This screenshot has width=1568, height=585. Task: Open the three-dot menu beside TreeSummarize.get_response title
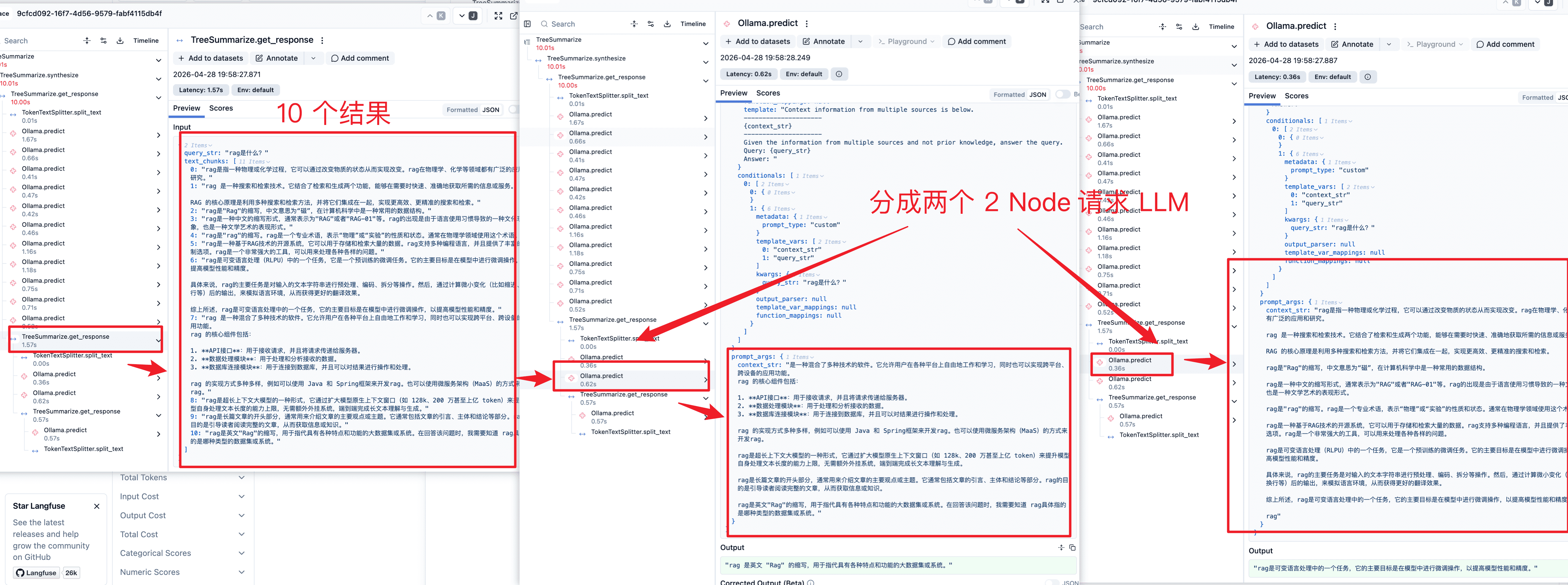click(x=322, y=40)
